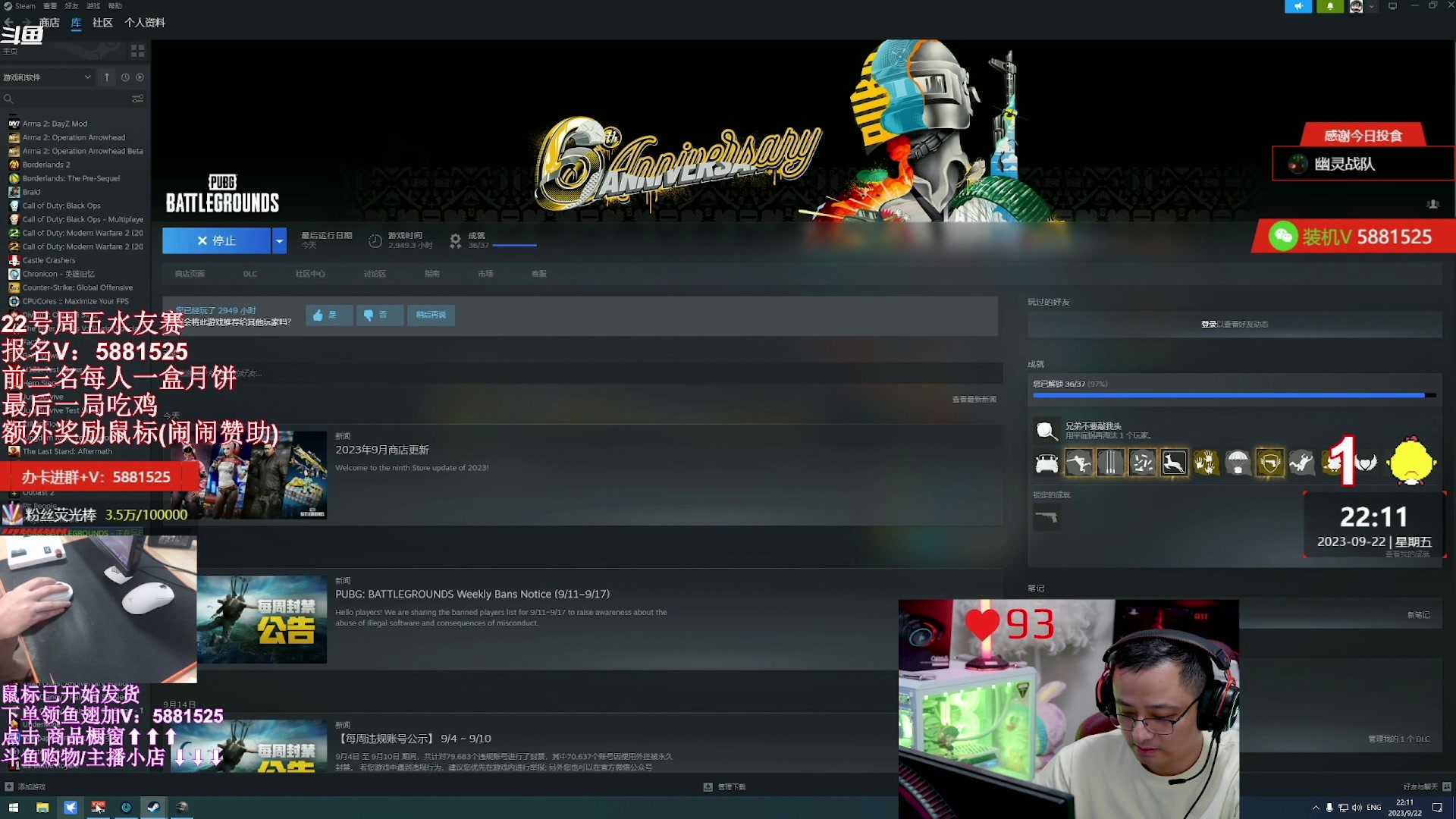The width and height of the screenshot is (1456, 819).
Task: Open the 帮助 (Help) menu
Action: coord(115,6)
